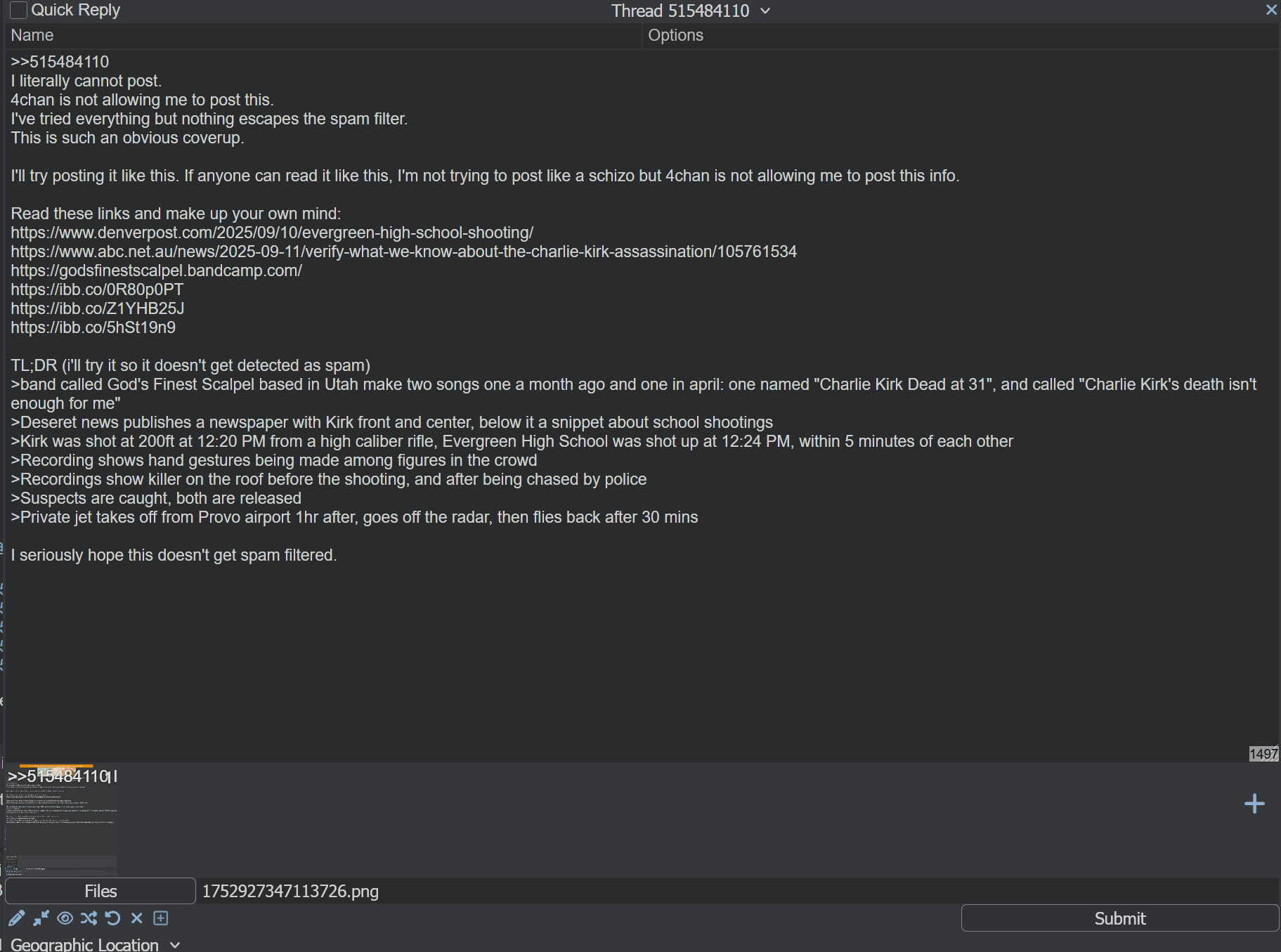This screenshot has height=952, width=1281.
Task: Click the circular undo arrow icon
Action: click(113, 918)
